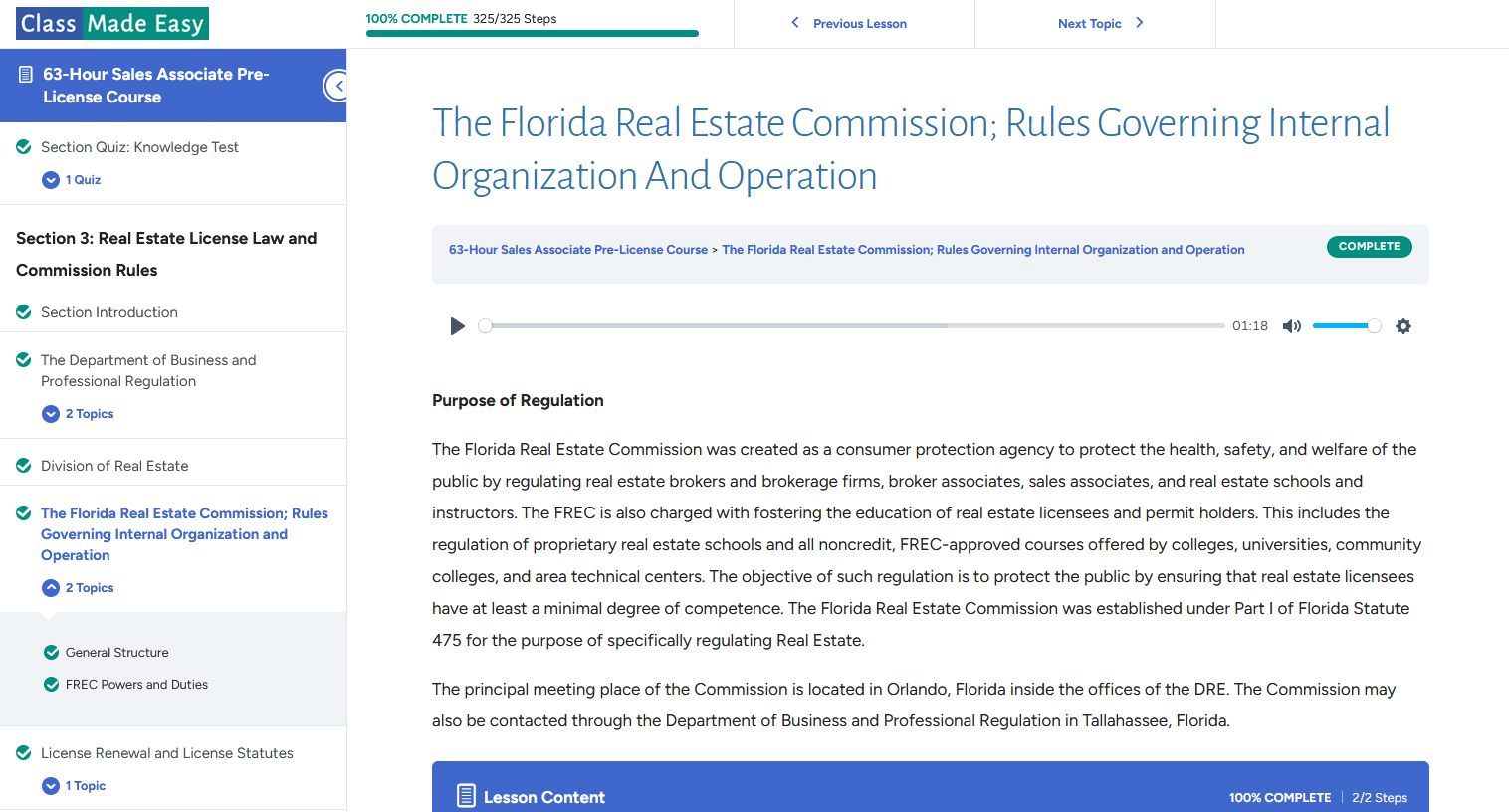Click the checkmark beside The Florida Real Estate Commission lesson

pyautogui.click(x=24, y=513)
